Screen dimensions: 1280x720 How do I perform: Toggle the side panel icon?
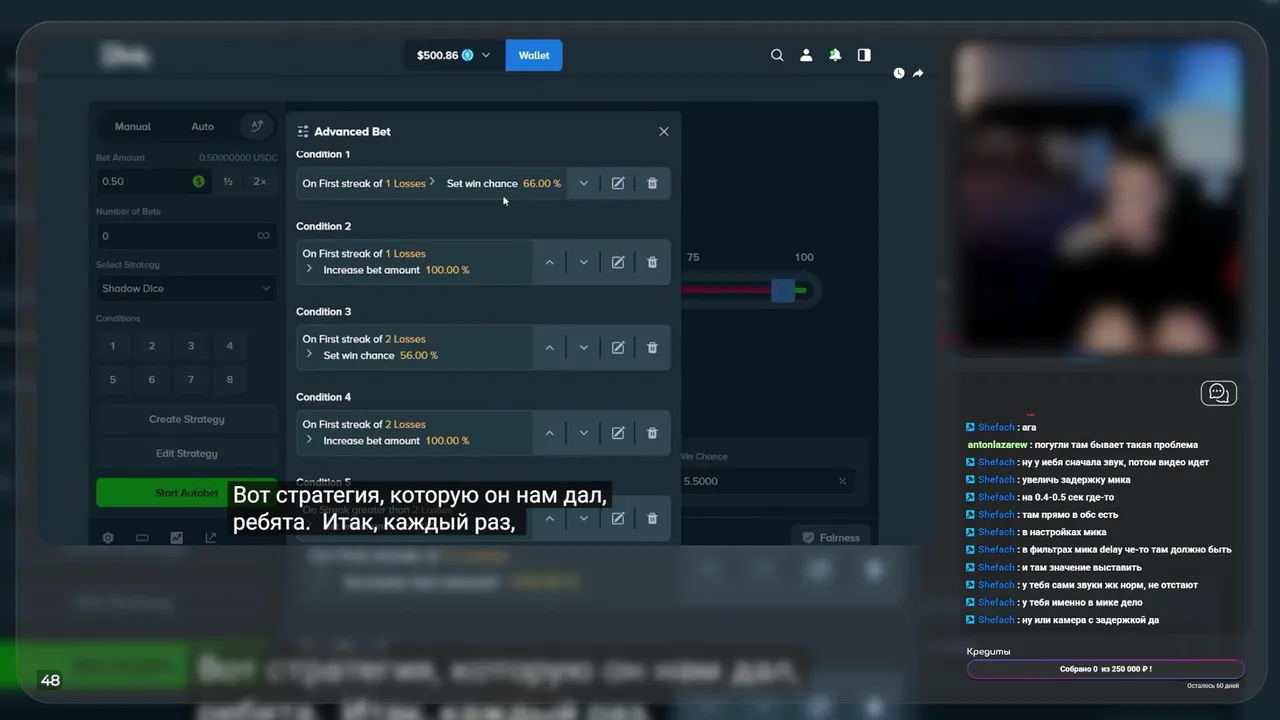864,55
